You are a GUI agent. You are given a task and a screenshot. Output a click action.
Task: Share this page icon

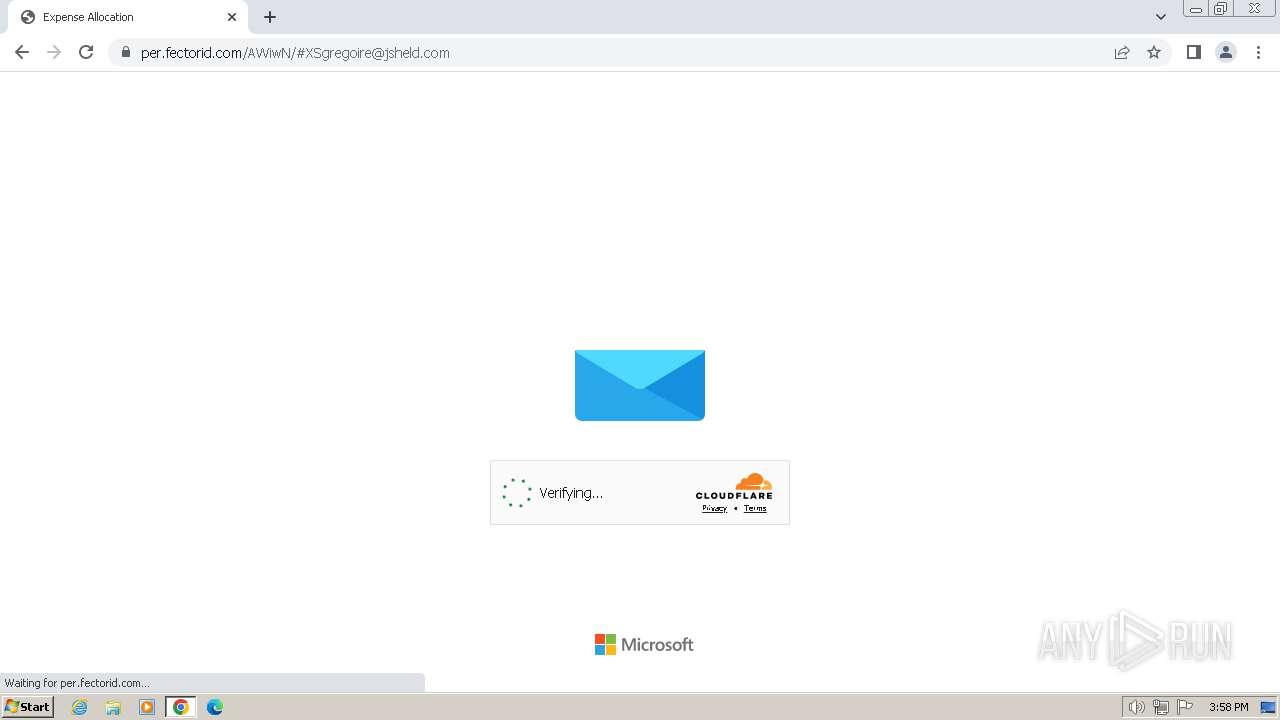(x=1122, y=52)
